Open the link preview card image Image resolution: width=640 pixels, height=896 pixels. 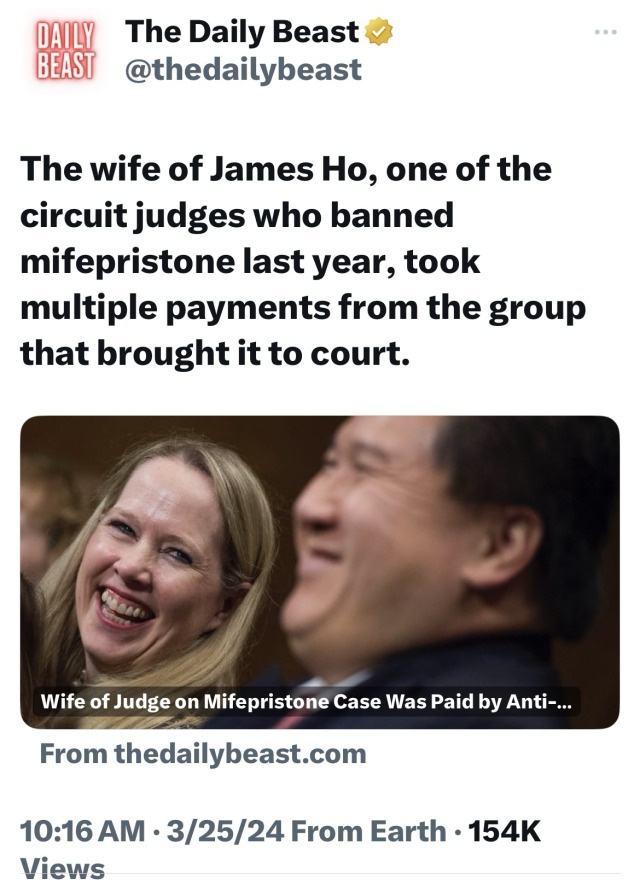[320, 572]
